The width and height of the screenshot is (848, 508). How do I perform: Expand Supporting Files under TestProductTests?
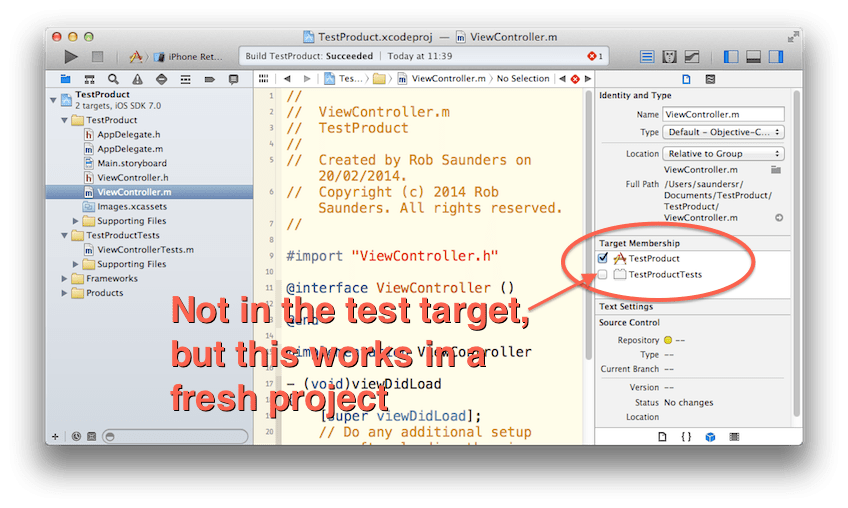point(76,264)
